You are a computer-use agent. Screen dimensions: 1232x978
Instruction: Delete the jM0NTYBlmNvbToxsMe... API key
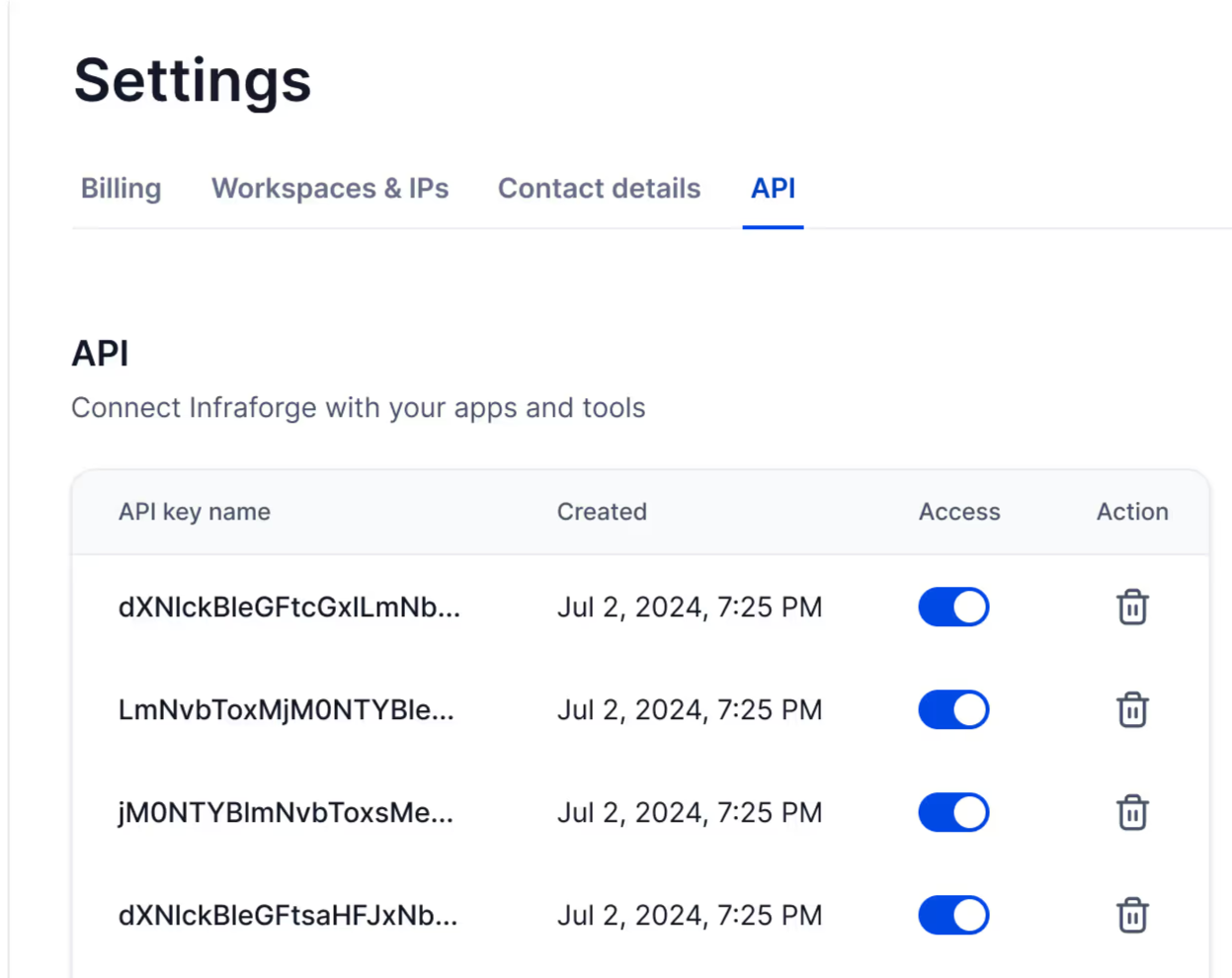(x=1132, y=812)
